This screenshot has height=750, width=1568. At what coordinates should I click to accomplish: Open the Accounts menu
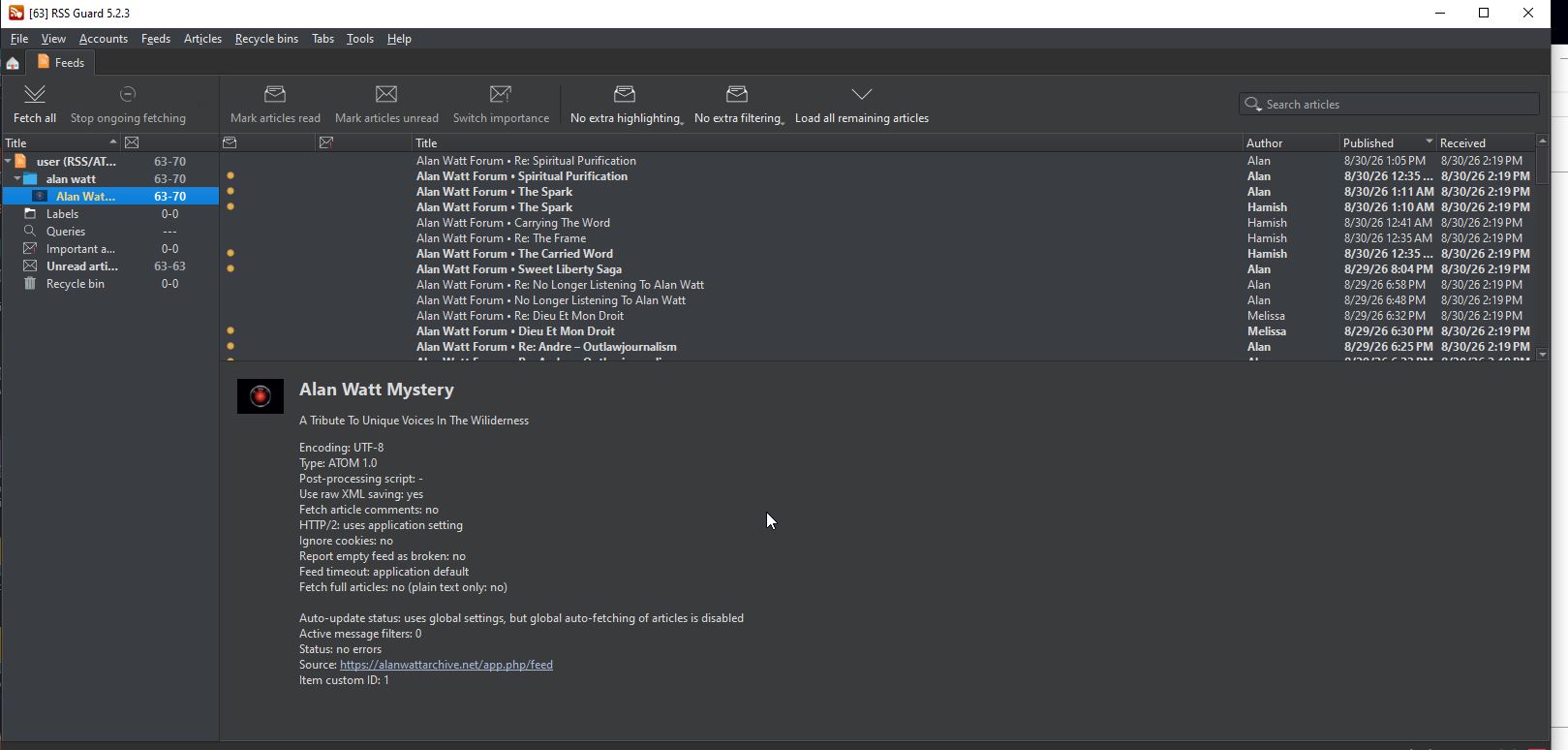104,39
